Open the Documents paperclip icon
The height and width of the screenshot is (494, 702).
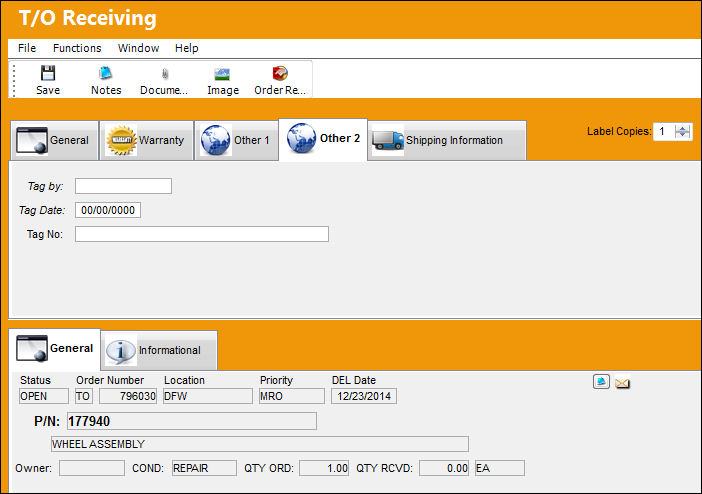[164, 73]
